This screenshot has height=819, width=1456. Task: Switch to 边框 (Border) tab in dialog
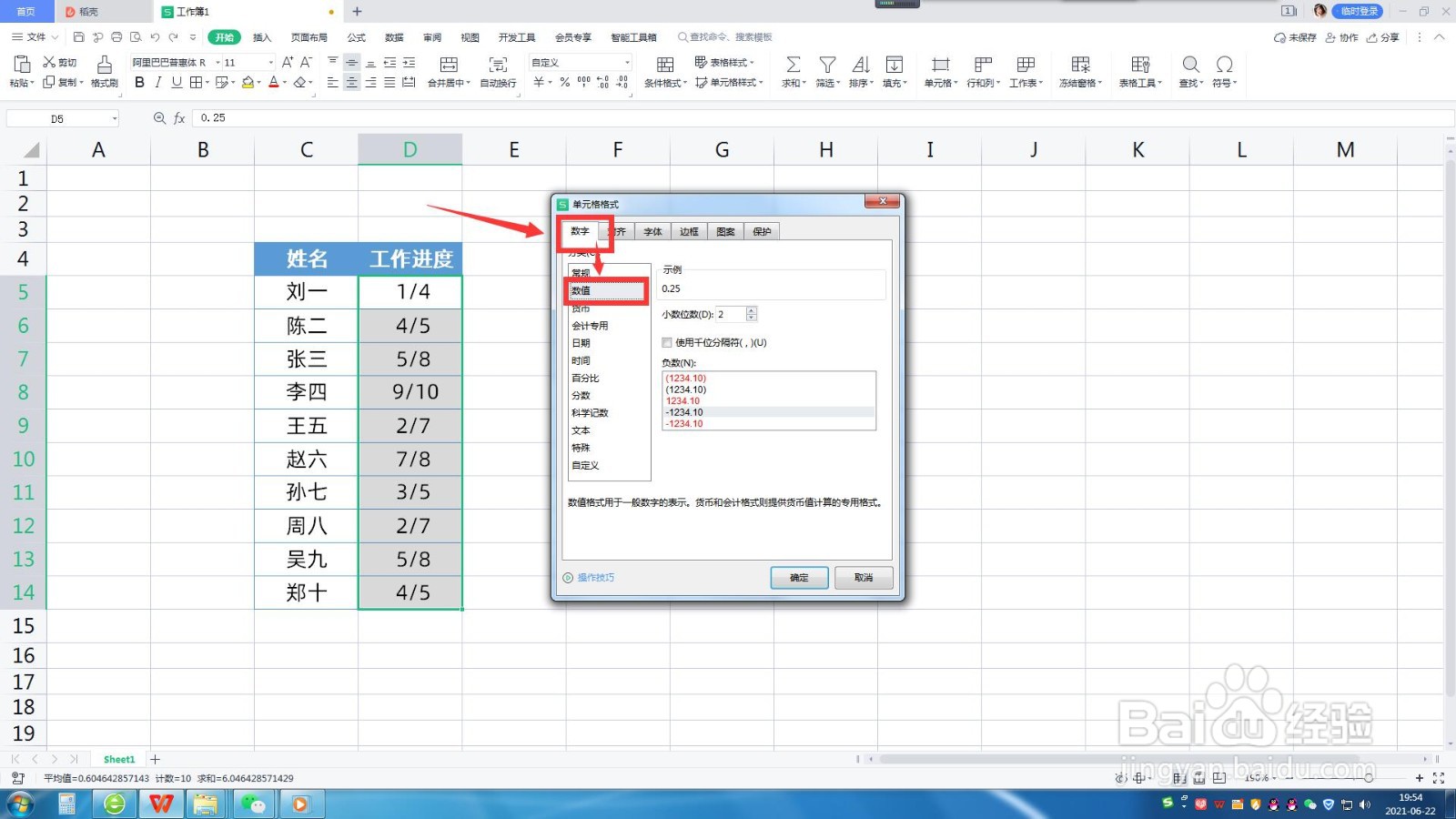pos(689,232)
